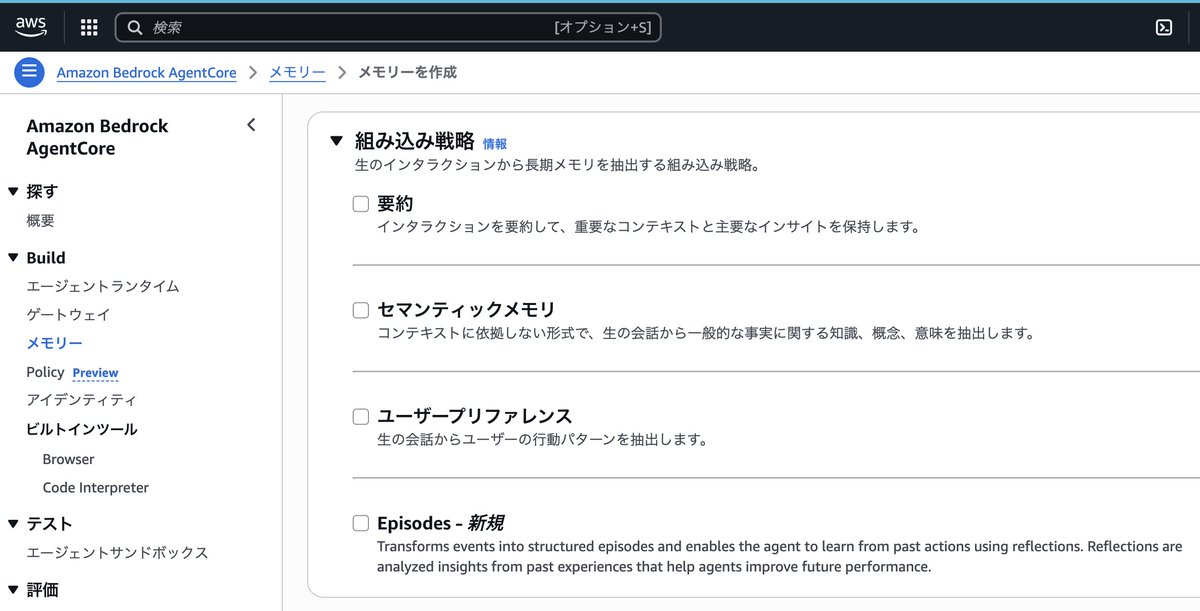Click inside the 検索 search field
Image resolution: width=1200 pixels, height=611 pixels.
300,26
